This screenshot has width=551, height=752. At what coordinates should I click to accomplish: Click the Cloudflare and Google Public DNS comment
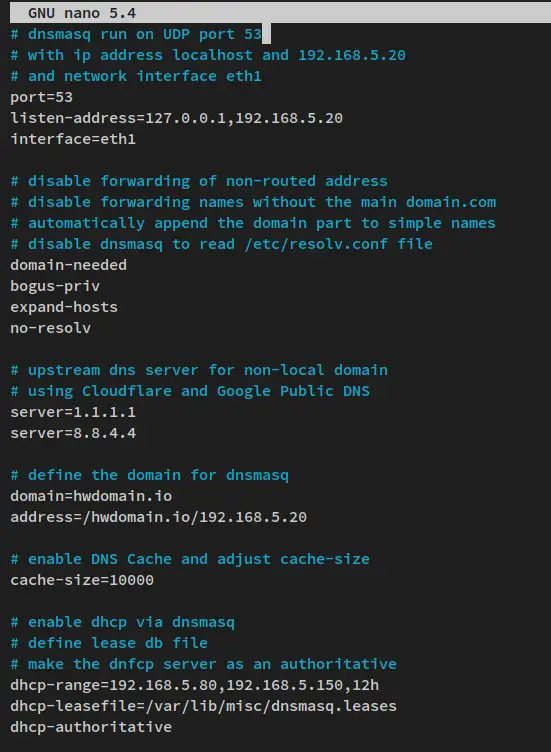(190, 391)
